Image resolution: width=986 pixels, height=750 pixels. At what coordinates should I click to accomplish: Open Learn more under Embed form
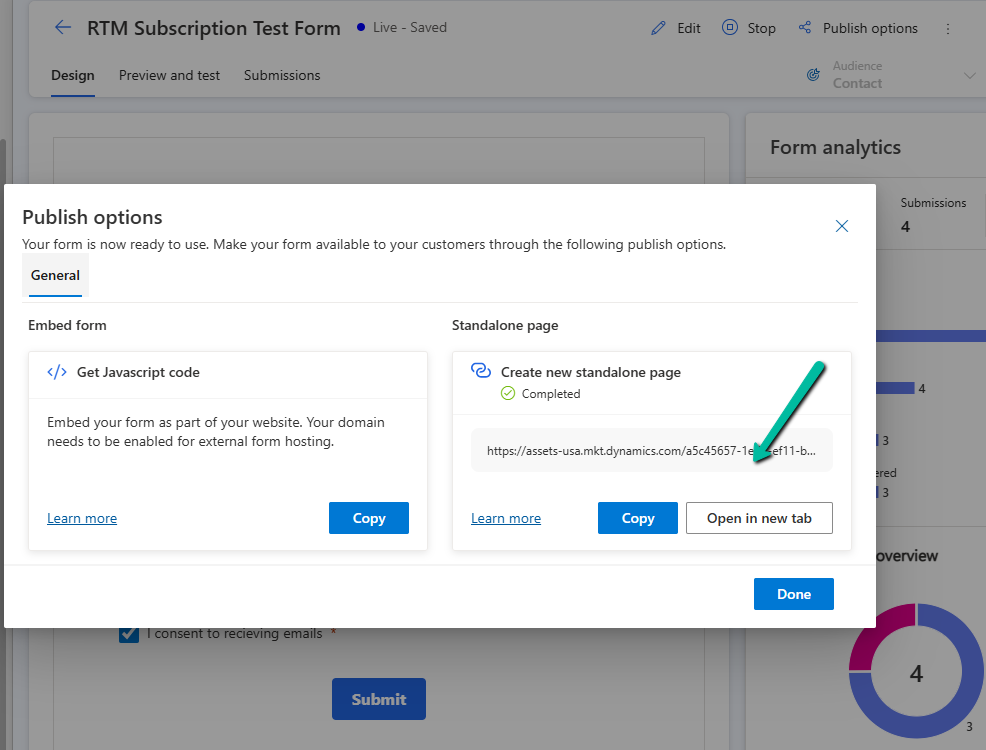click(81, 518)
